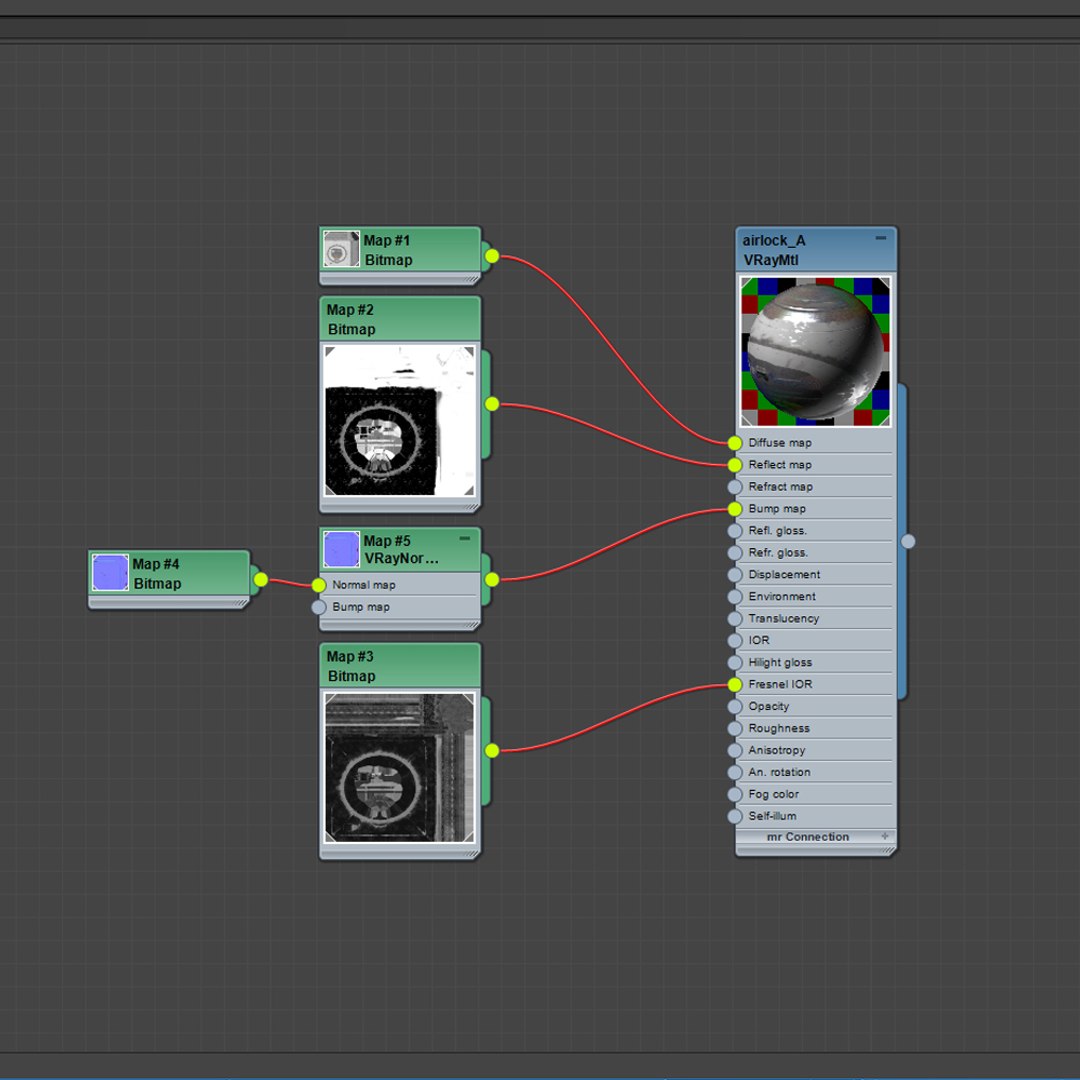Image resolution: width=1080 pixels, height=1080 pixels.
Task: Click the Diffuse map input socket
Action: 735,443
